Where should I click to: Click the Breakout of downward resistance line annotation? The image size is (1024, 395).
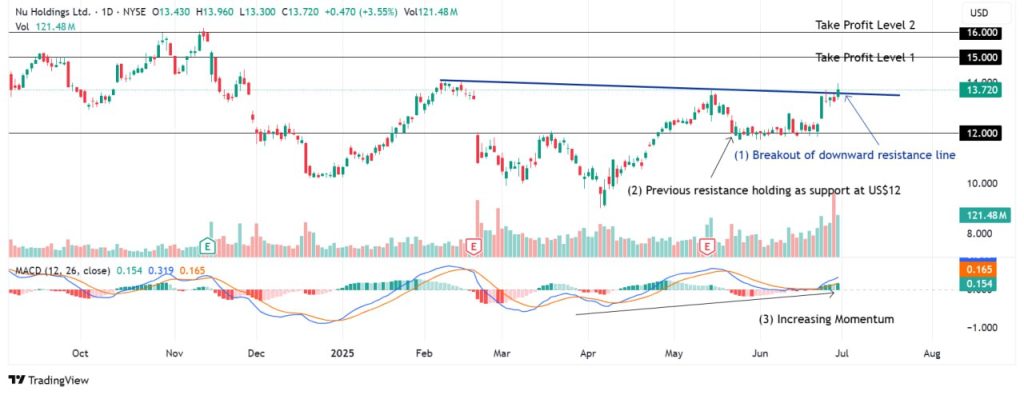845,155
